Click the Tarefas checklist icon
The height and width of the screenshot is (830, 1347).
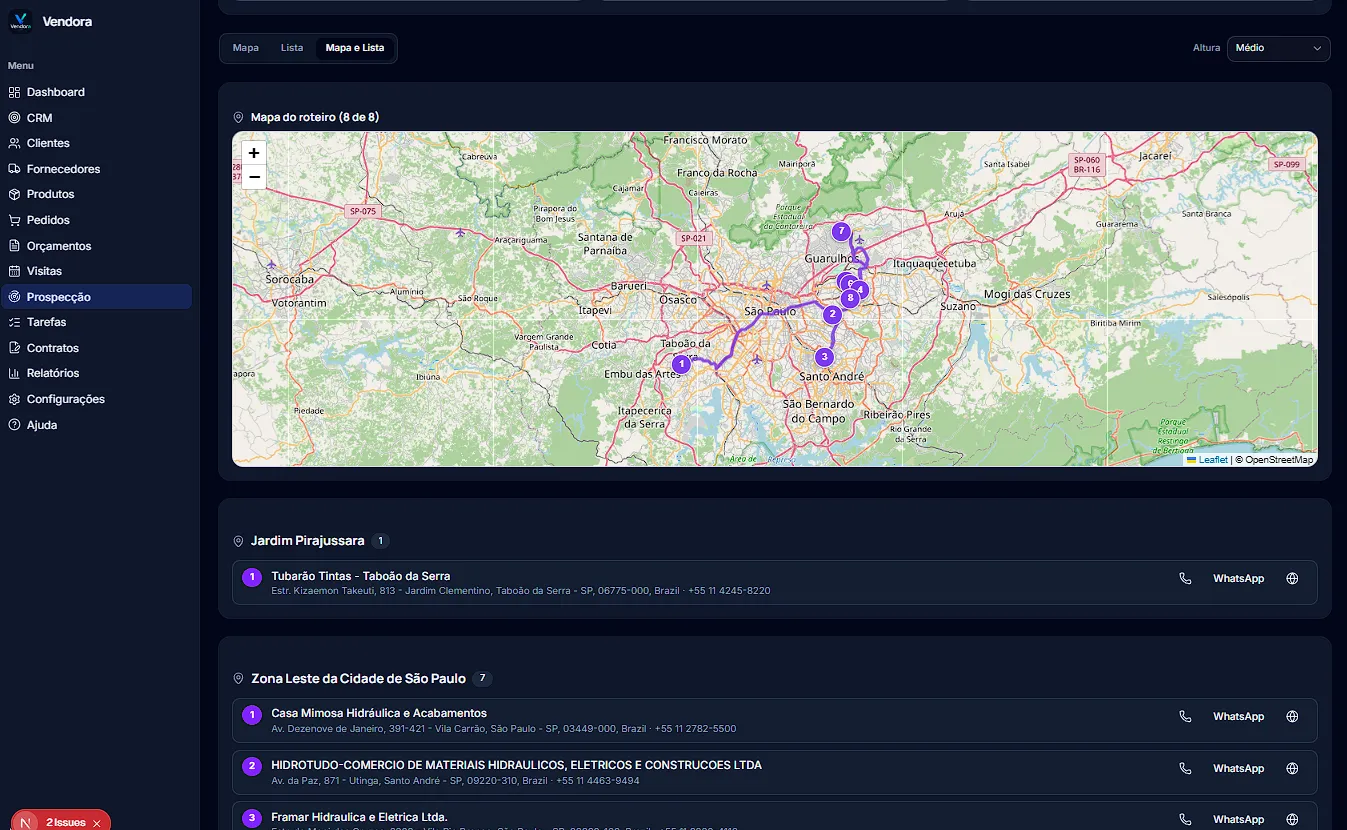15,322
